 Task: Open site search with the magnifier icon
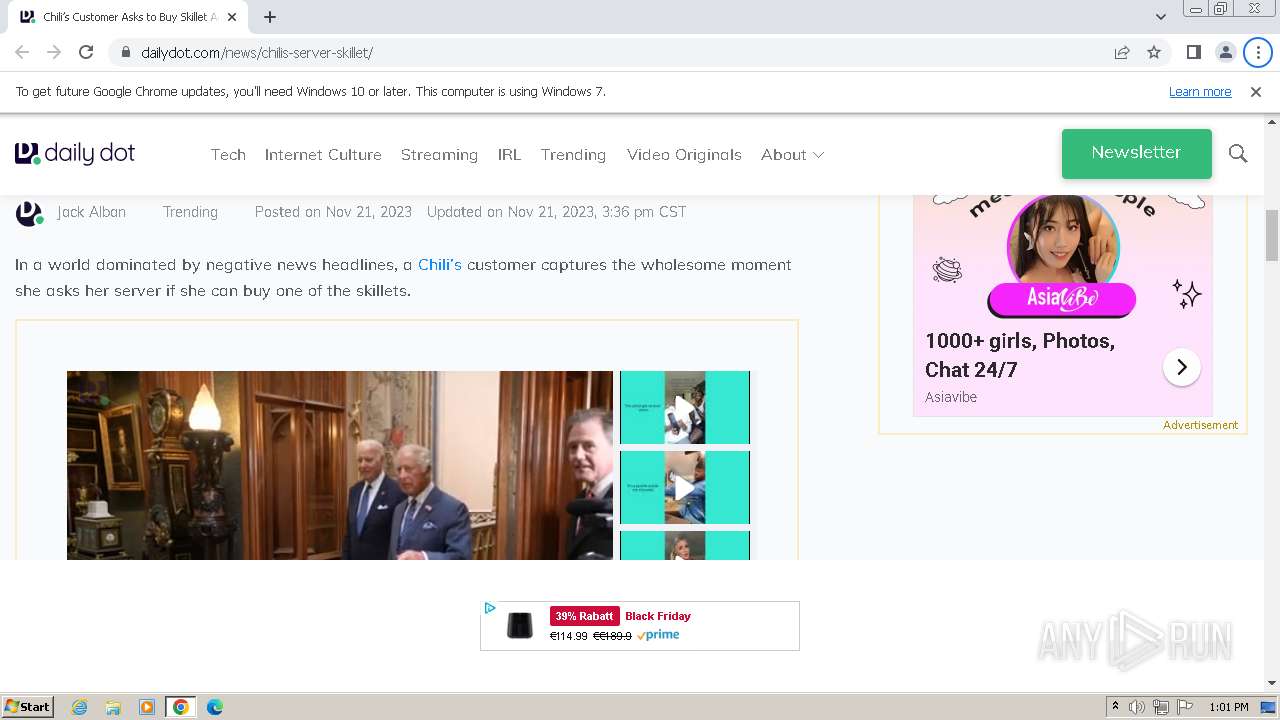1238,153
